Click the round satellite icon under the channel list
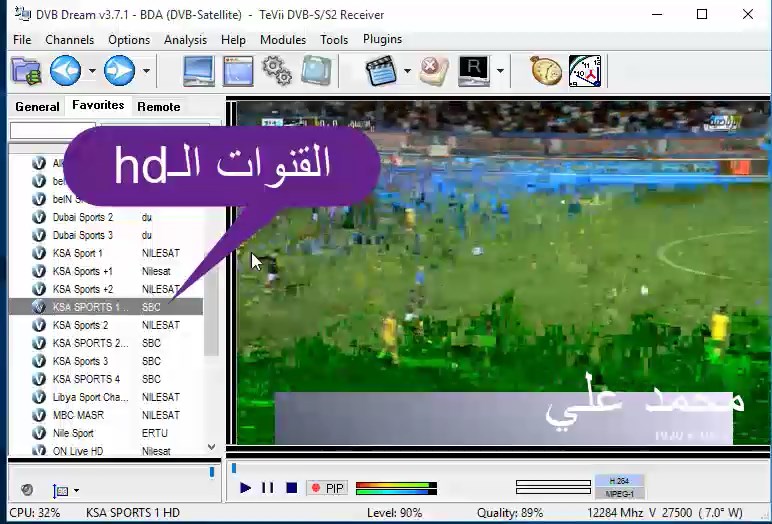 tap(27, 490)
